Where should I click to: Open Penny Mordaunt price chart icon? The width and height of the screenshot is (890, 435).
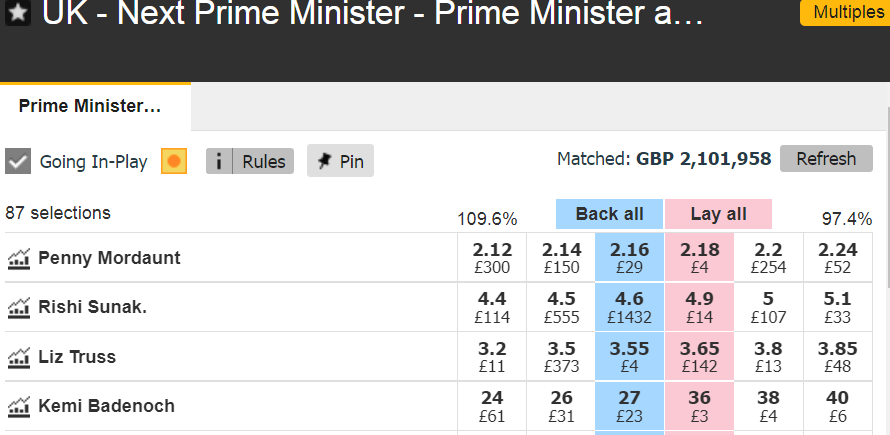pos(18,258)
